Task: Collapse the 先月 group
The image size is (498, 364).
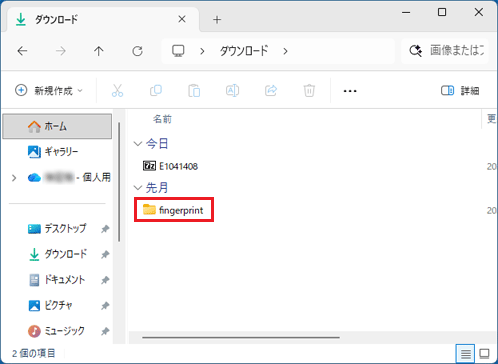Action: pyautogui.click(x=138, y=188)
